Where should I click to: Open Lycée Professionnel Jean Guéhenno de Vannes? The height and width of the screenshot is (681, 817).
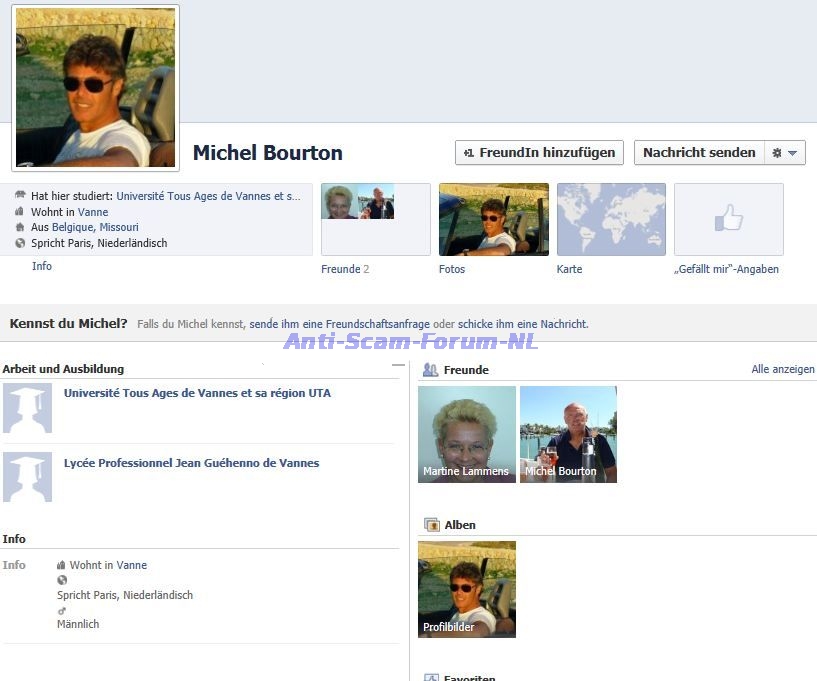[191, 463]
